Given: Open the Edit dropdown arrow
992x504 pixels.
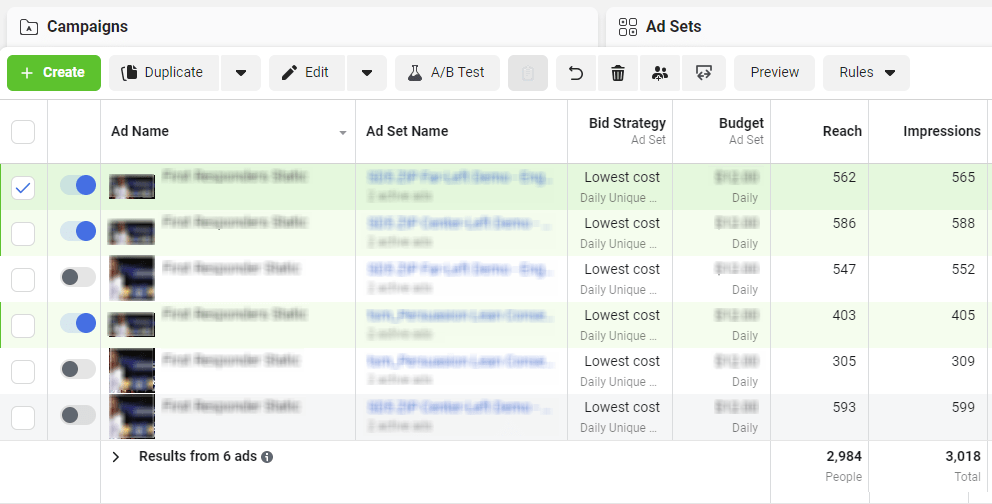Looking at the screenshot, I should tap(367, 73).
